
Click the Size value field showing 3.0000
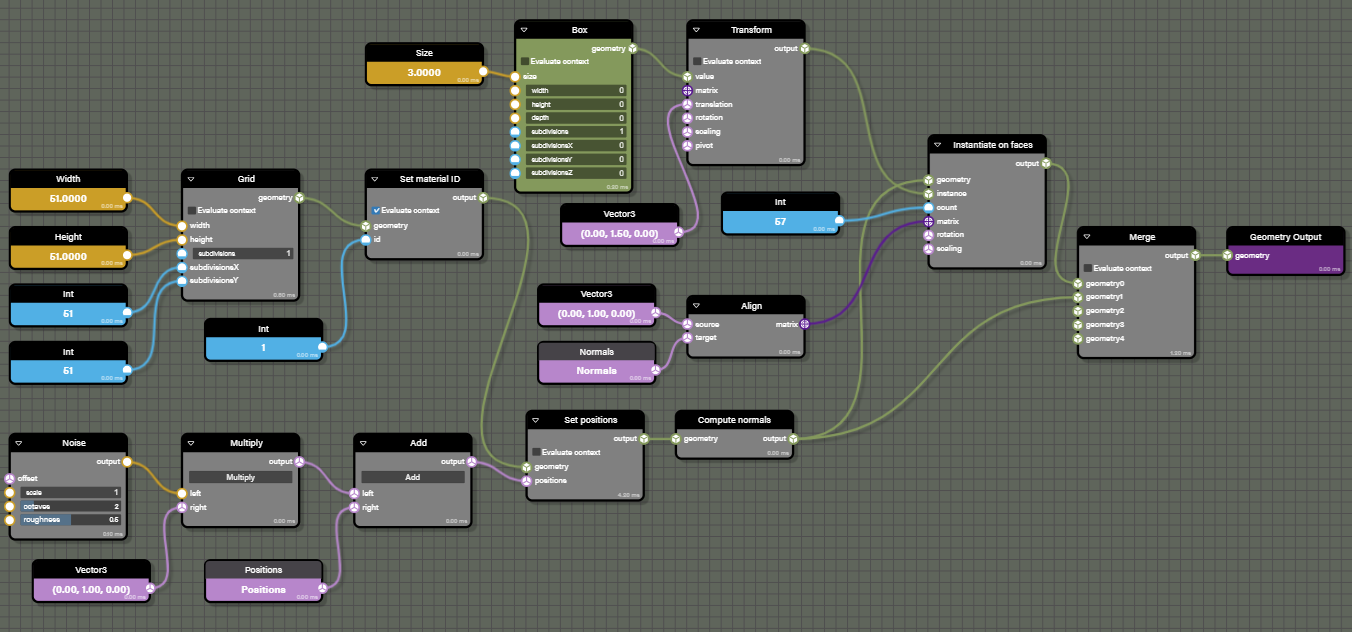click(x=424, y=71)
